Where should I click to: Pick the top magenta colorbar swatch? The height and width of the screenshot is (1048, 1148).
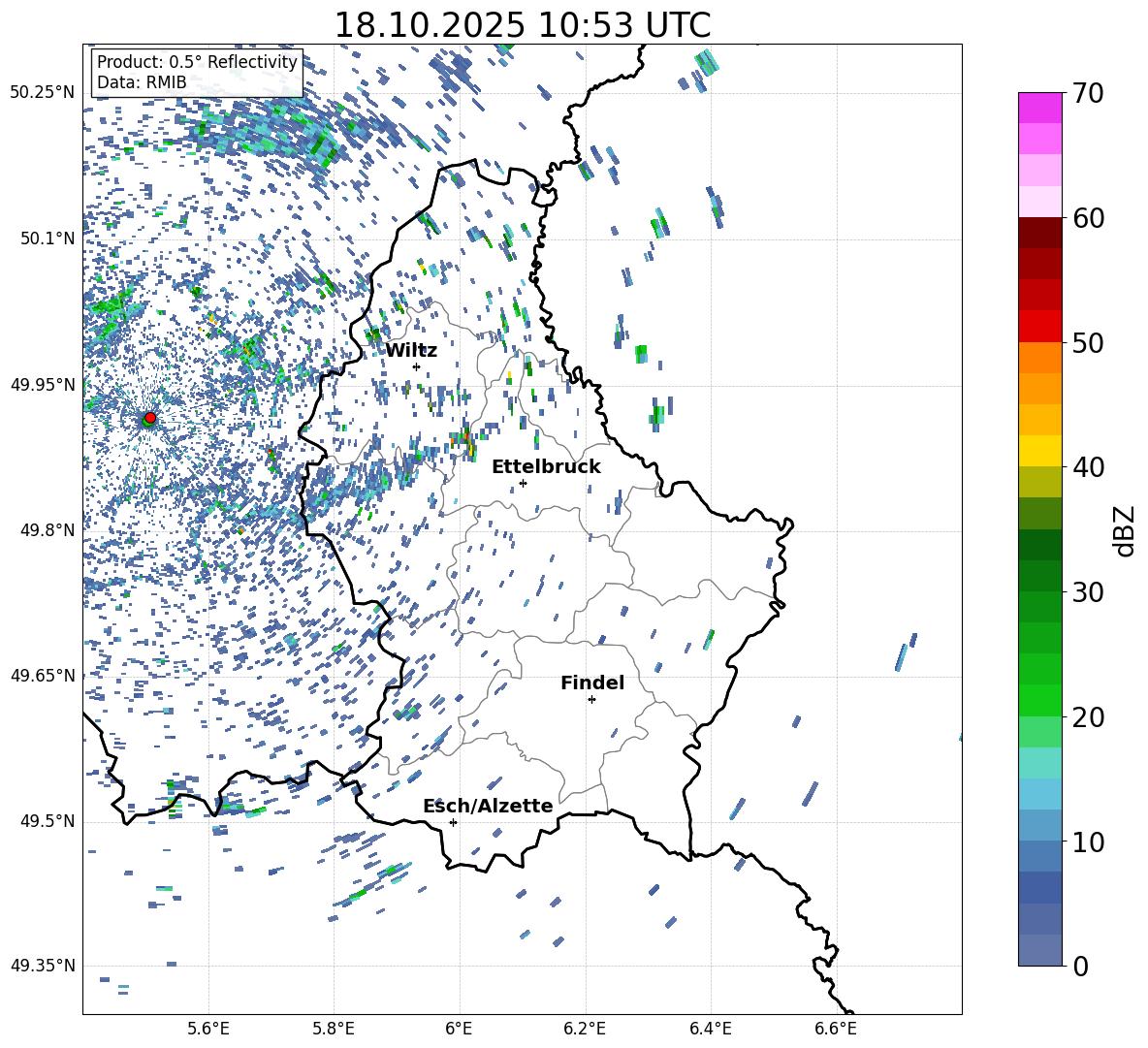1040,108
